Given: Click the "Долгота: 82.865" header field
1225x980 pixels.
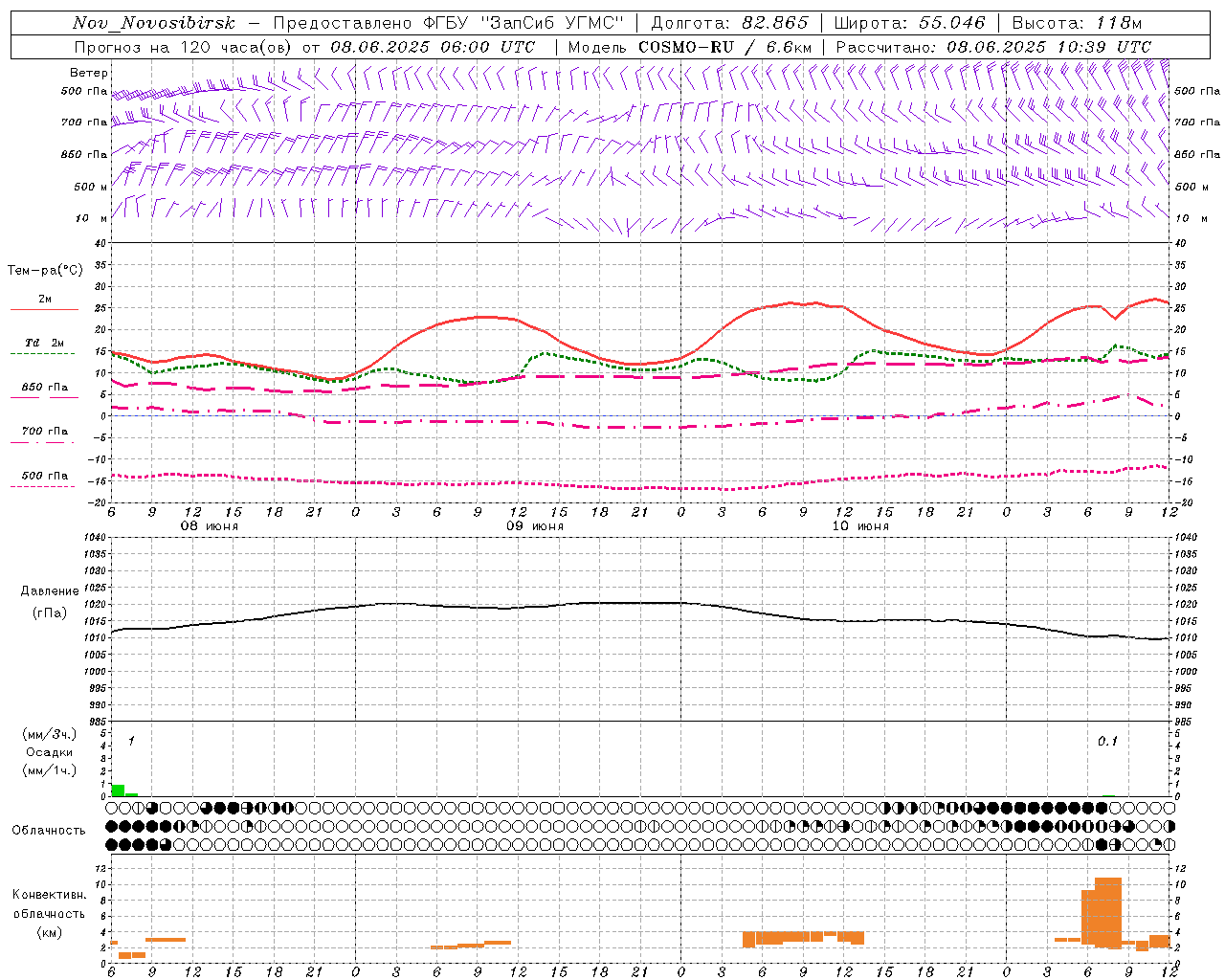Looking at the screenshot, I should click(x=730, y=23).
